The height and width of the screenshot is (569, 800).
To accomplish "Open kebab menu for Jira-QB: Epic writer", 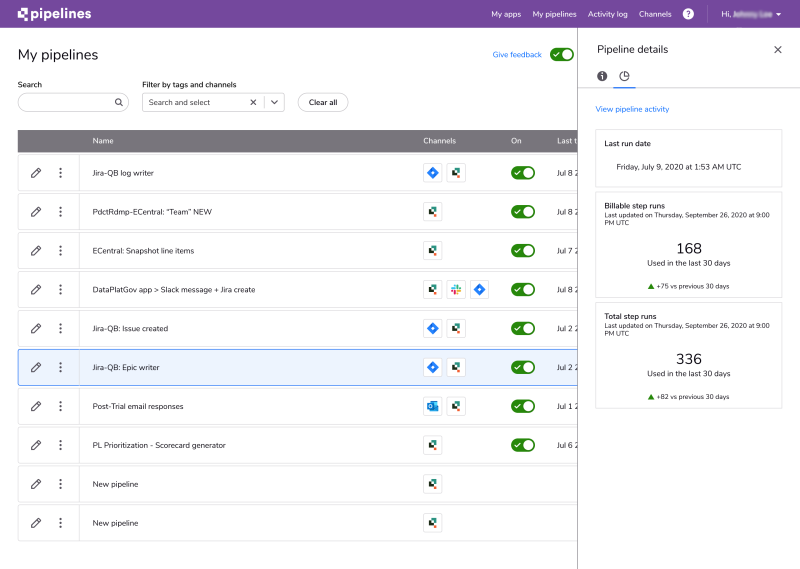I will coord(60,367).
